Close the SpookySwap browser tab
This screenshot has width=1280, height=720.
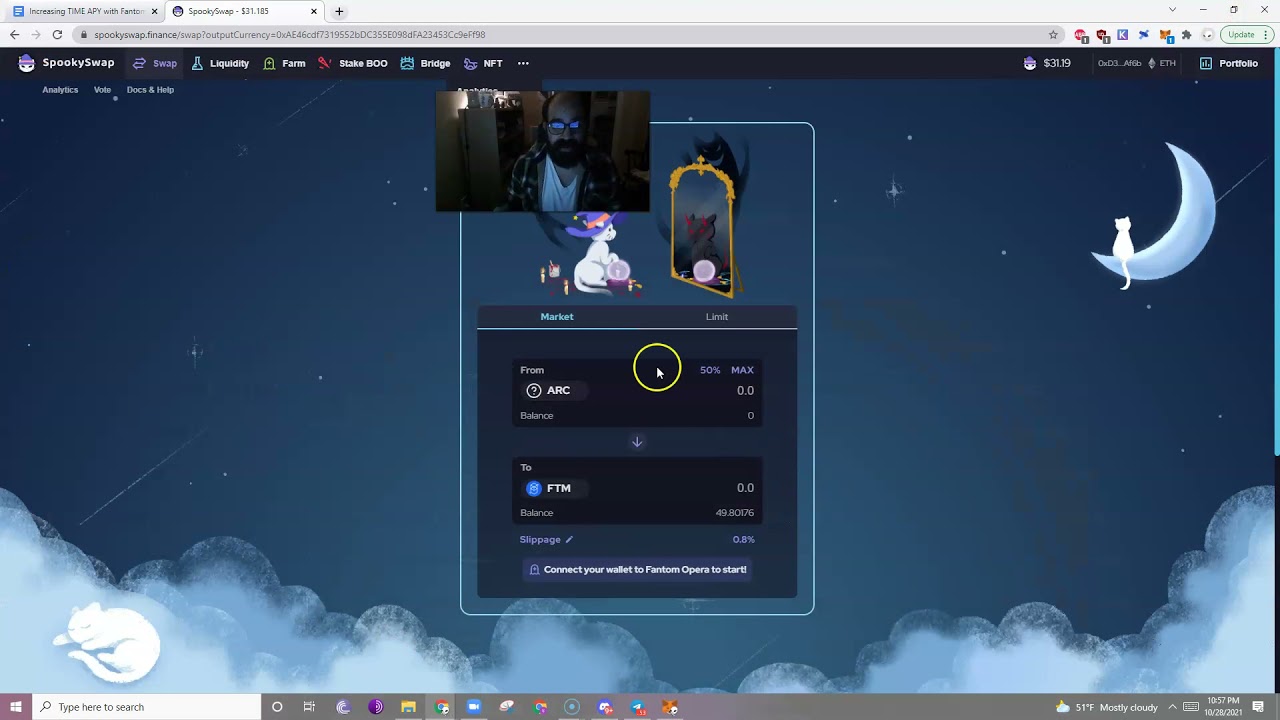tap(314, 12)
